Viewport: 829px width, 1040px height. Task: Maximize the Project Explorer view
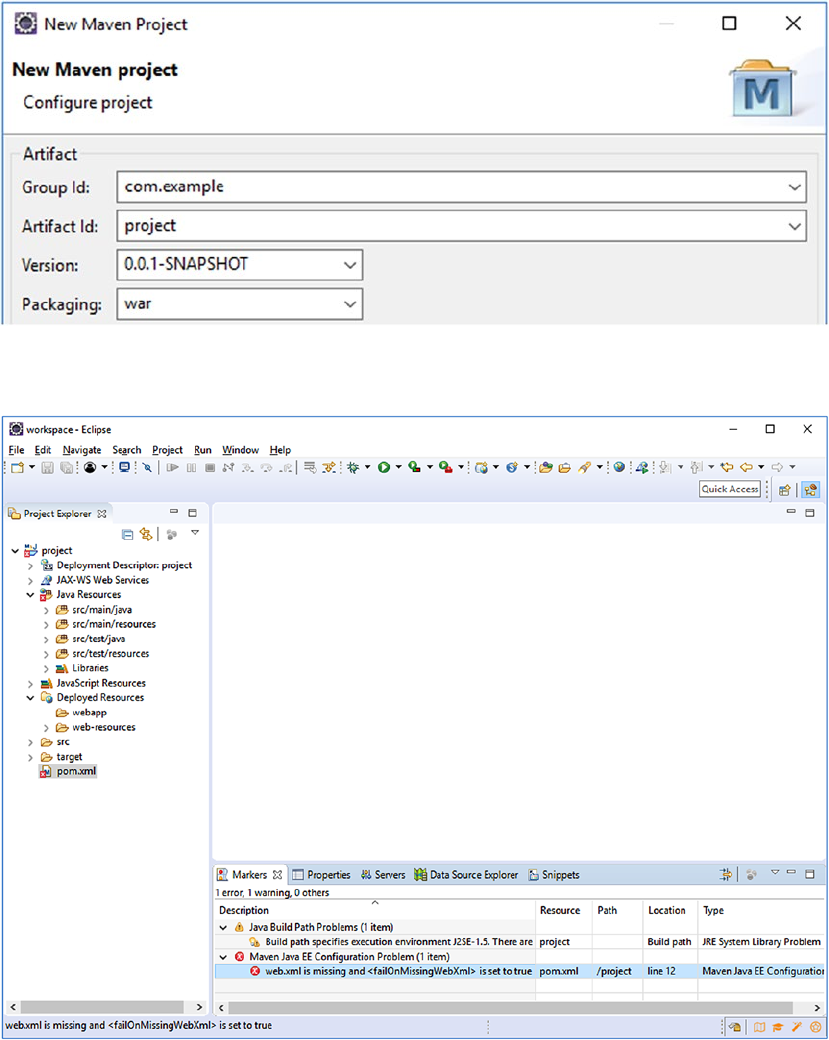pos(192,513)
